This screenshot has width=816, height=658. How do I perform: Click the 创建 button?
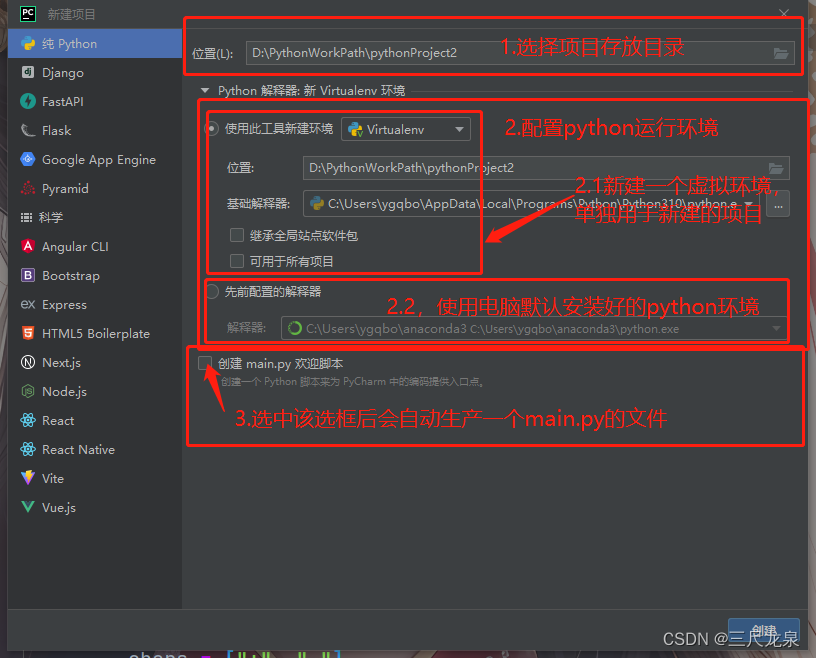point(763,630)
